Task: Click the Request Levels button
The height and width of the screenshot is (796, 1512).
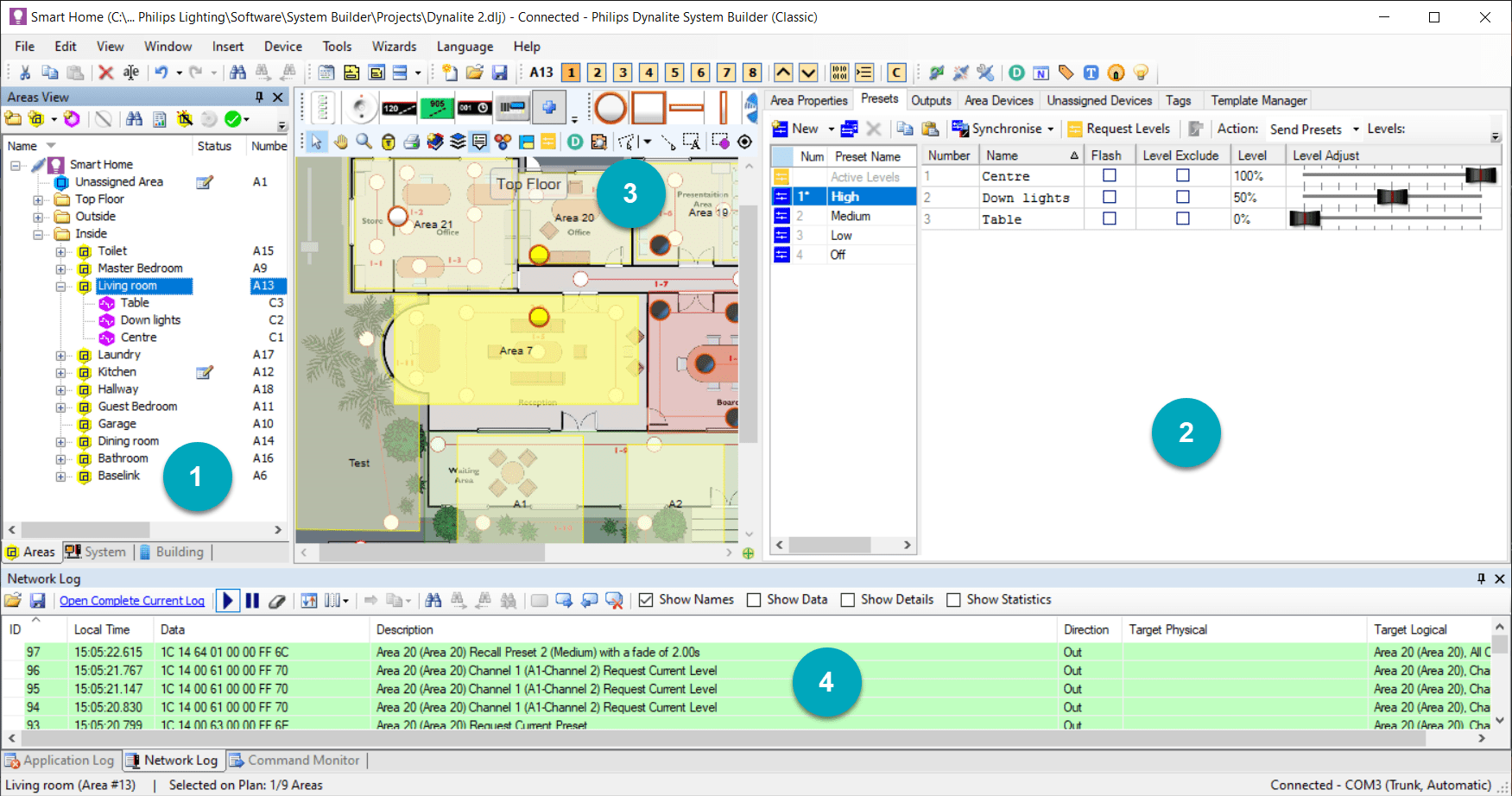Action: [x=1119, y=129]
